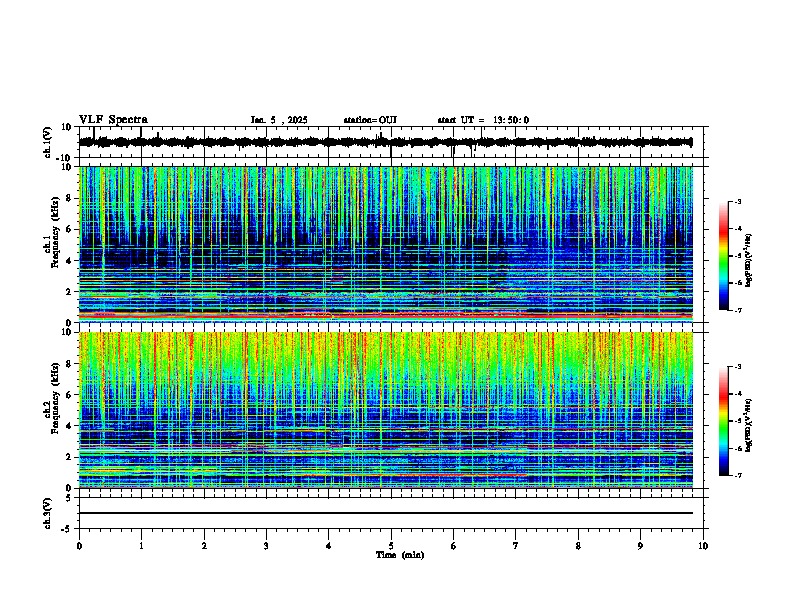The width and height of the screenshot is (792, 612).
Task: Click the ch.1 colorbar log(PSD) unit label
Action: click(x=749, y=260)
